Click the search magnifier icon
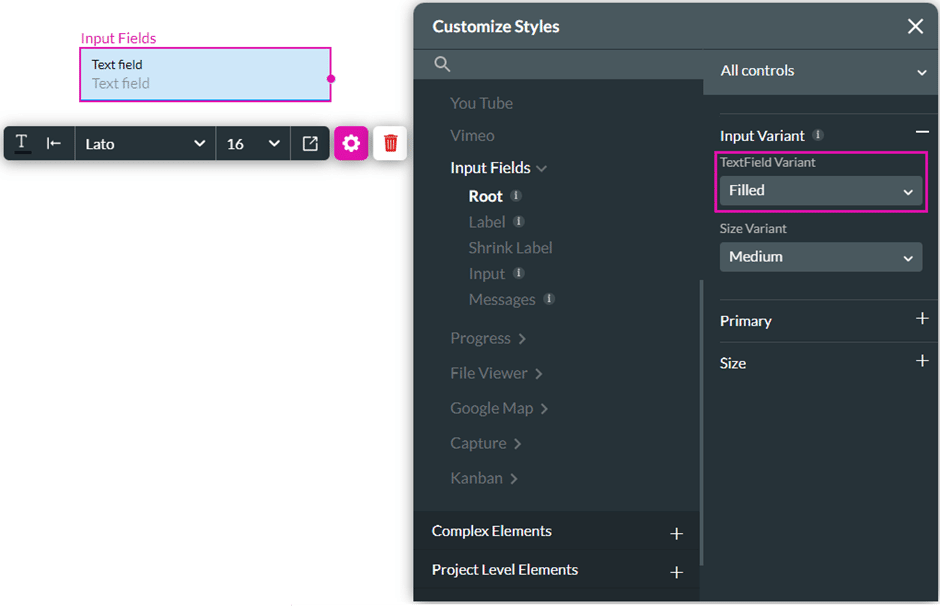Viewport: 940px width, 606px height. click(x=442, y=65)
